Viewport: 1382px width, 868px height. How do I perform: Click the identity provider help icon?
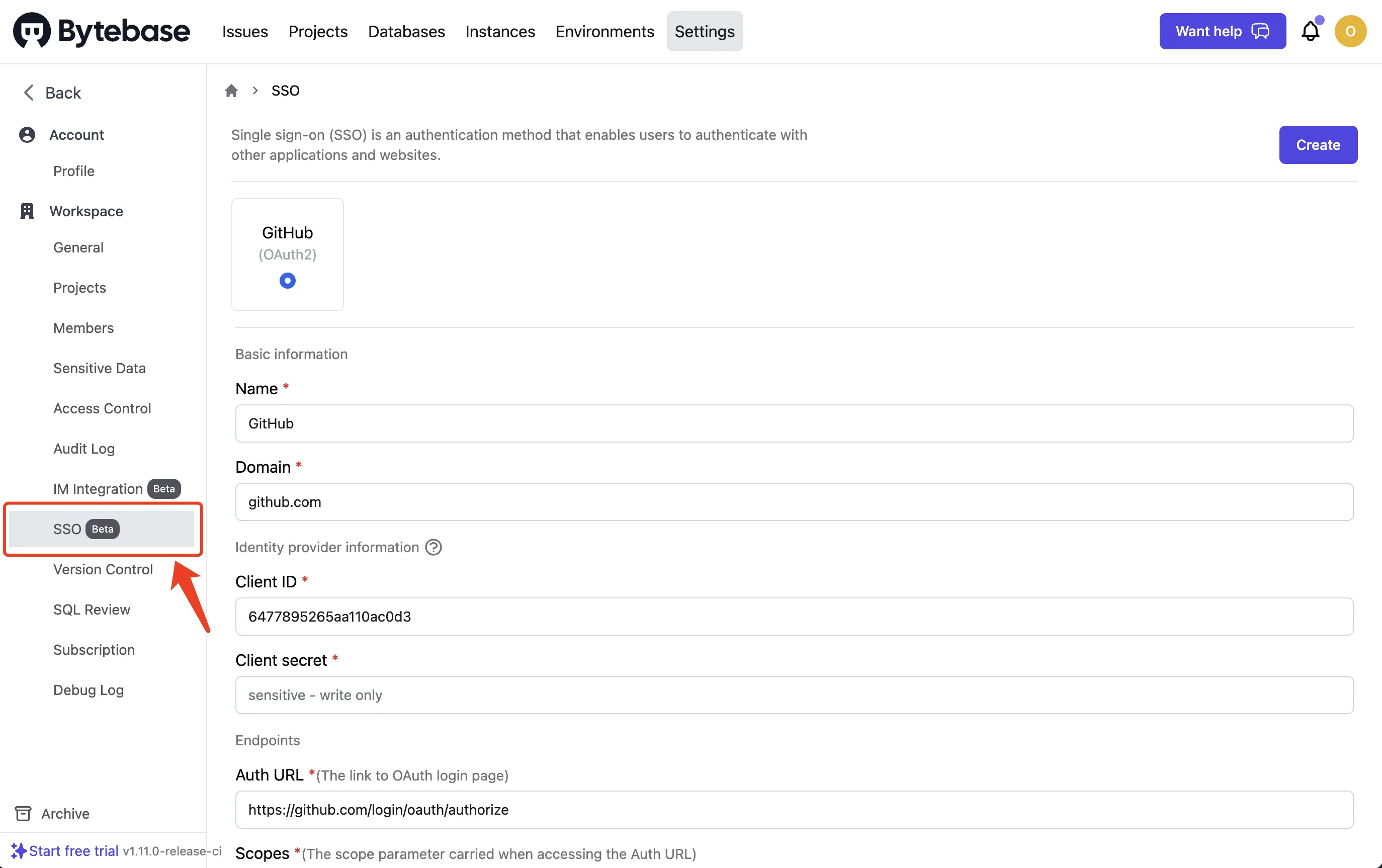coord(434,547)
